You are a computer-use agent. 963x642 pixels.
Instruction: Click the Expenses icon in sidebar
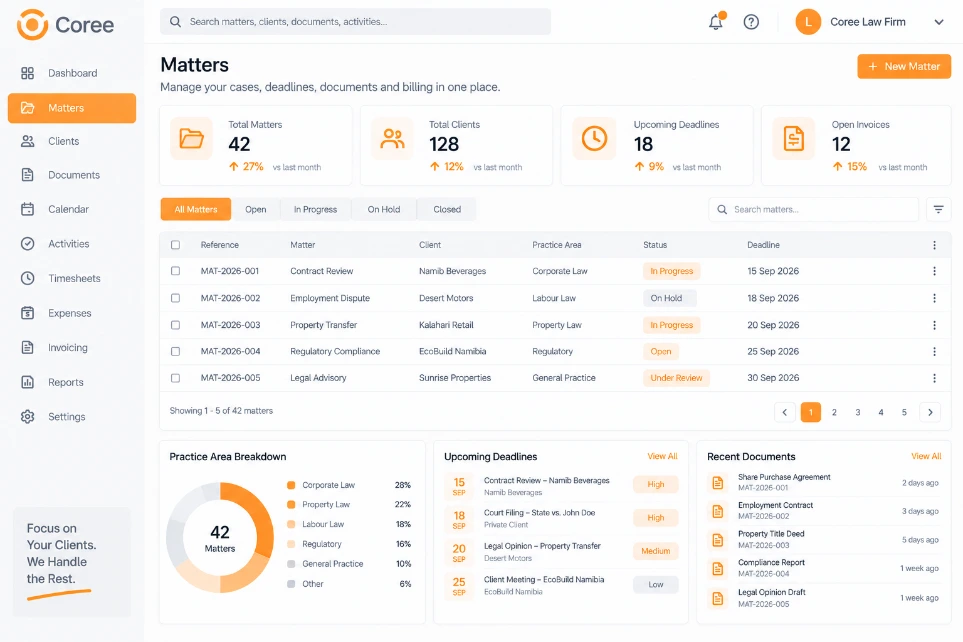[28, 313]
